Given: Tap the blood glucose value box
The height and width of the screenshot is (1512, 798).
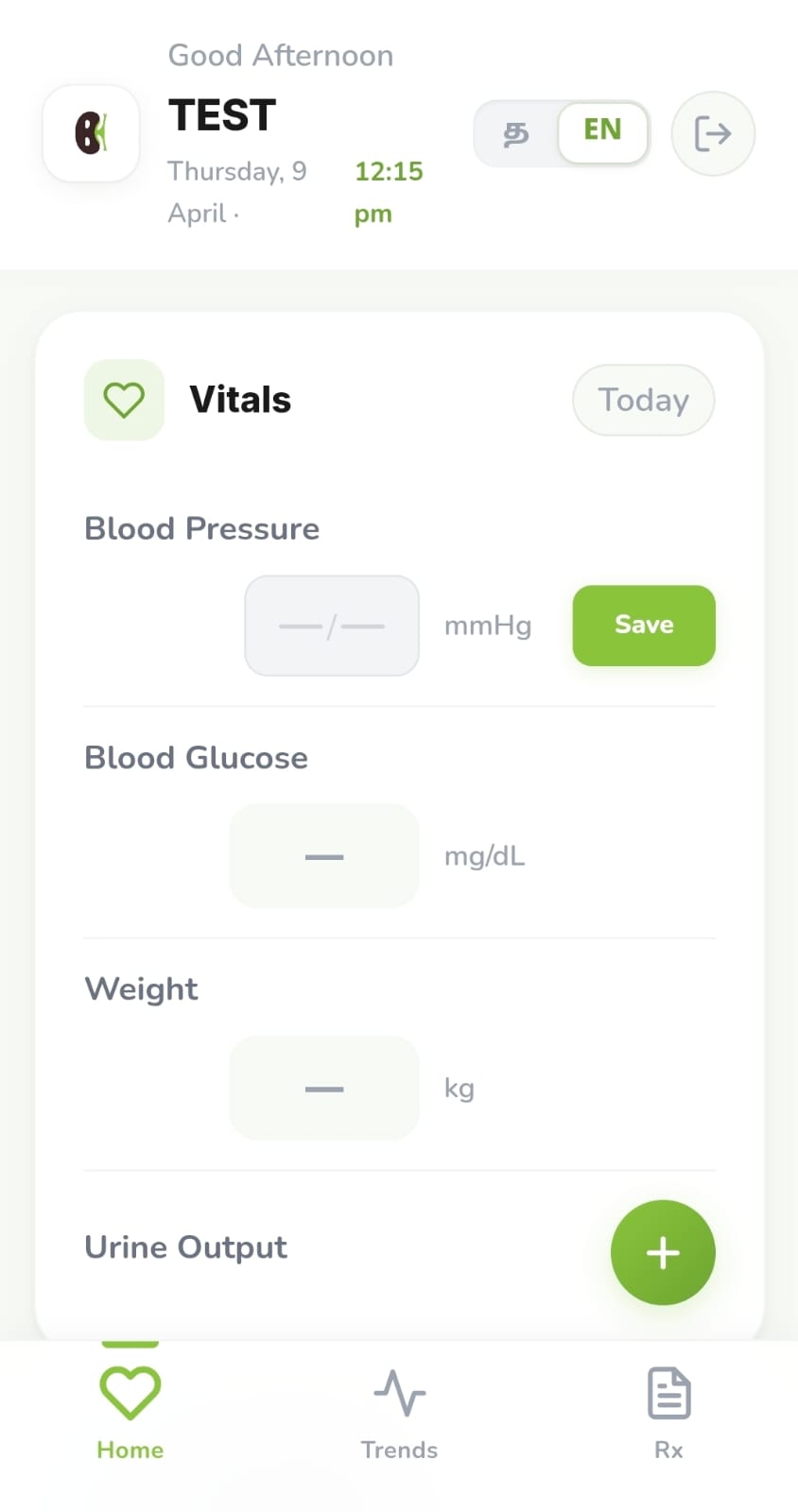Looking at the screenshot, I should pyautogui.click(x=324, y=856).
